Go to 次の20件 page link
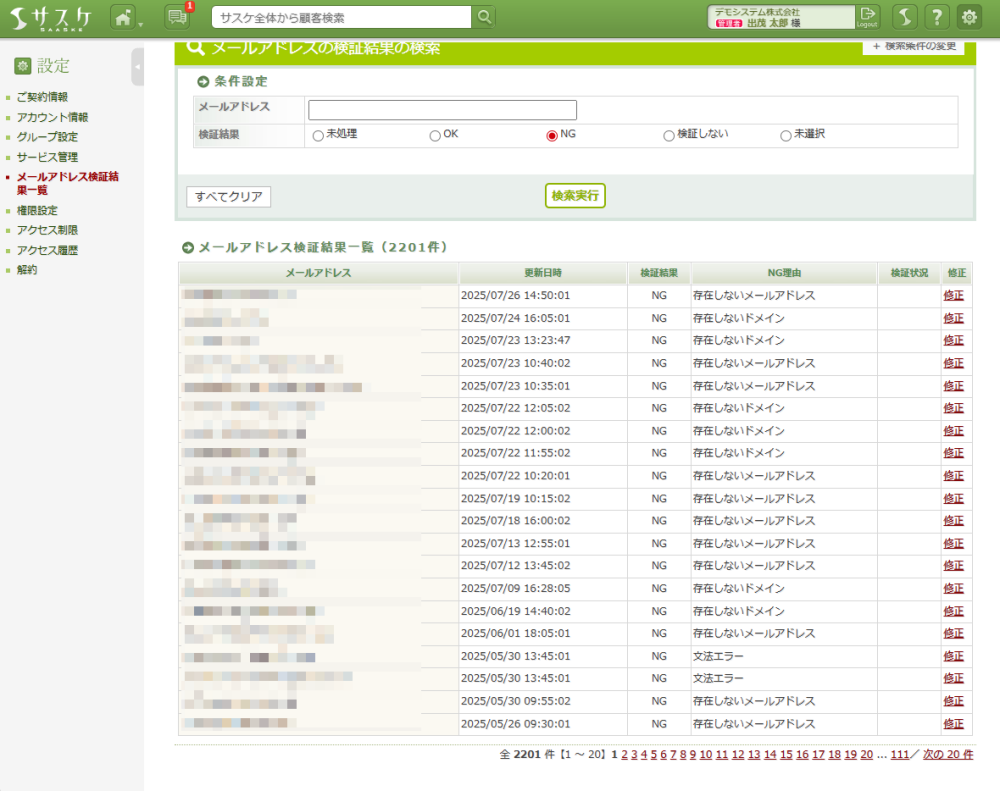This screenshot has width=1000, height=791. pyautogui.click(x=947, y=754)
